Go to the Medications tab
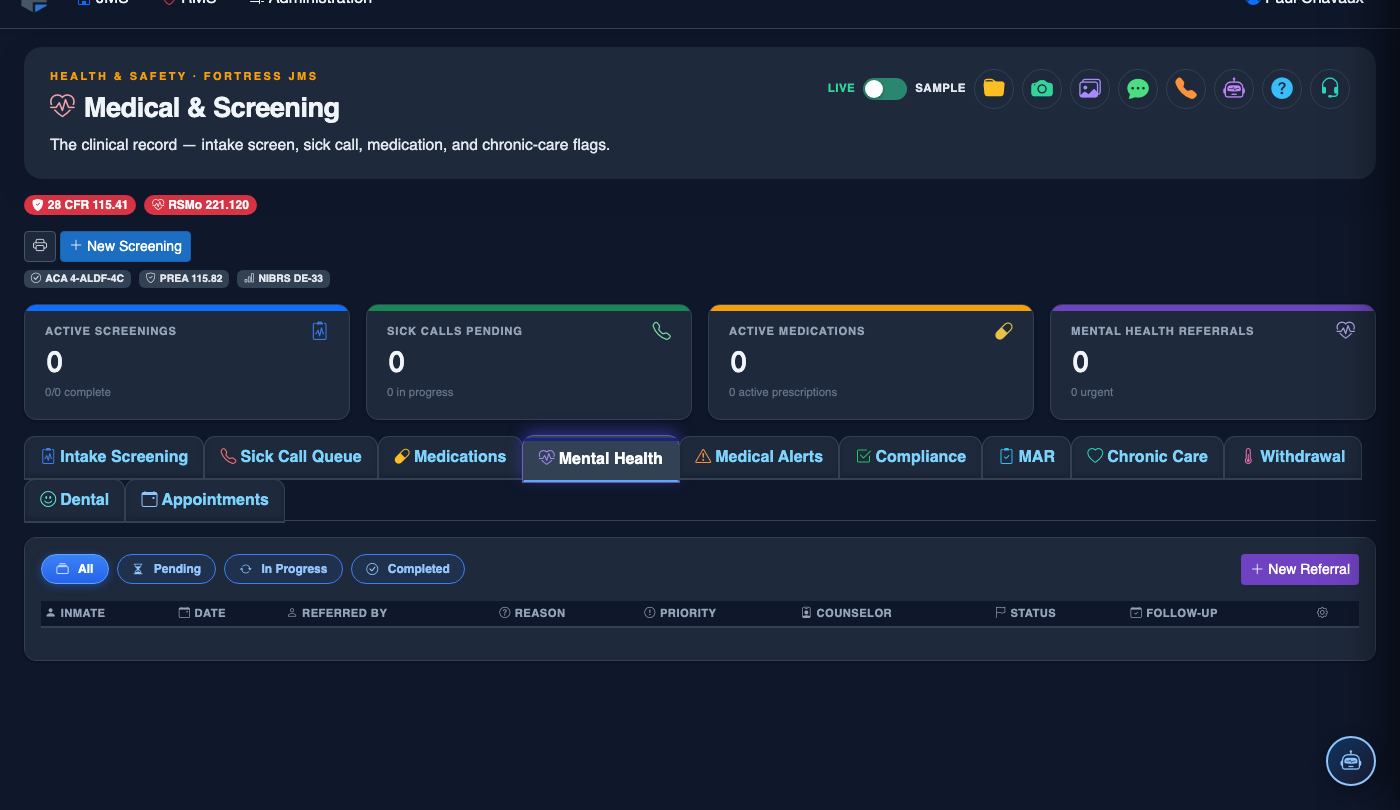Image resolution: width=1400 pixels, height=810 pixels. [x=450, y=457]
